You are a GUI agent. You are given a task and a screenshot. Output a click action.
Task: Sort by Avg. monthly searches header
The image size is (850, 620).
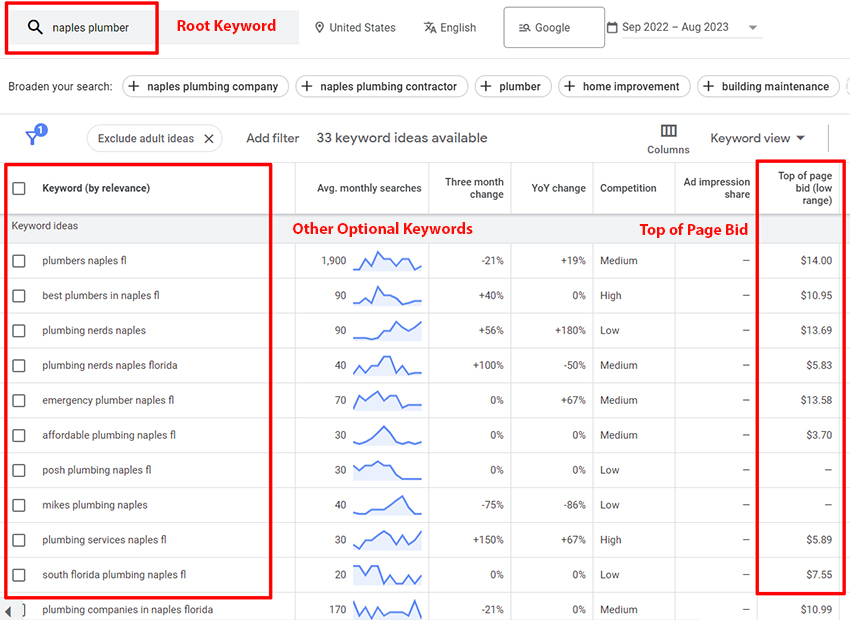coord(369,188)
